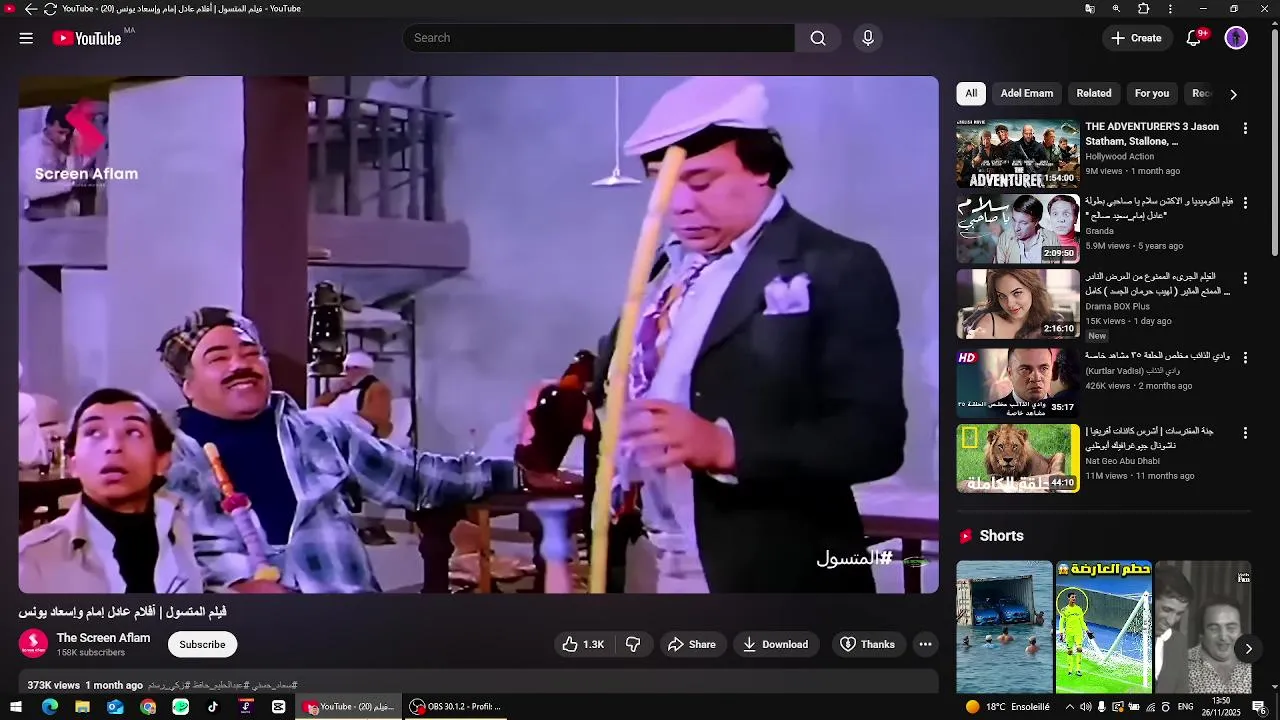
Task: Open The Screen Aflam channel name link
Action: coord(103,638)
